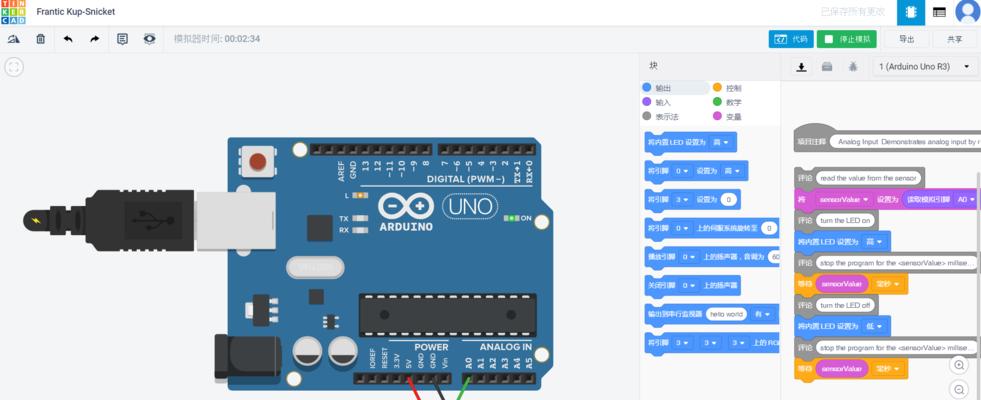Select the 变量 variables block category
This screenshot has height=400, width=981.
pyautogui.click(x=727, y=116)
